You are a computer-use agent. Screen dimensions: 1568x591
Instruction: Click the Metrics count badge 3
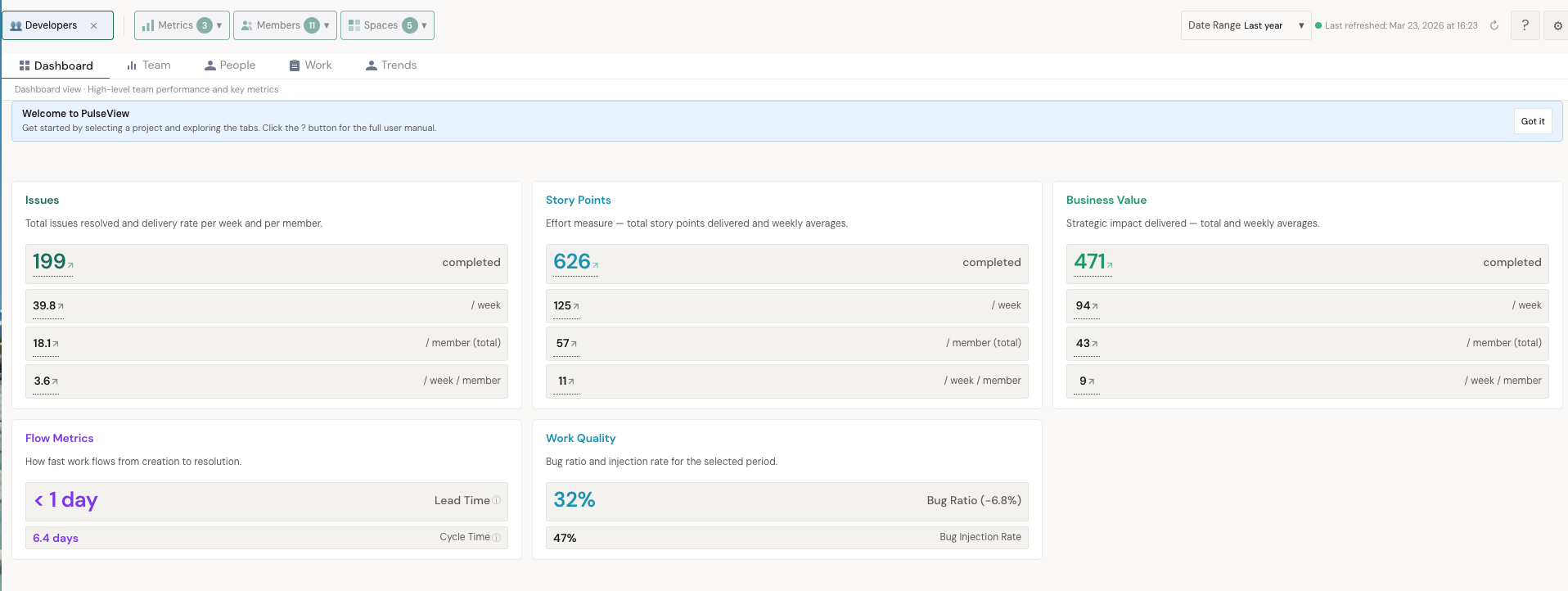click(205, 25)
